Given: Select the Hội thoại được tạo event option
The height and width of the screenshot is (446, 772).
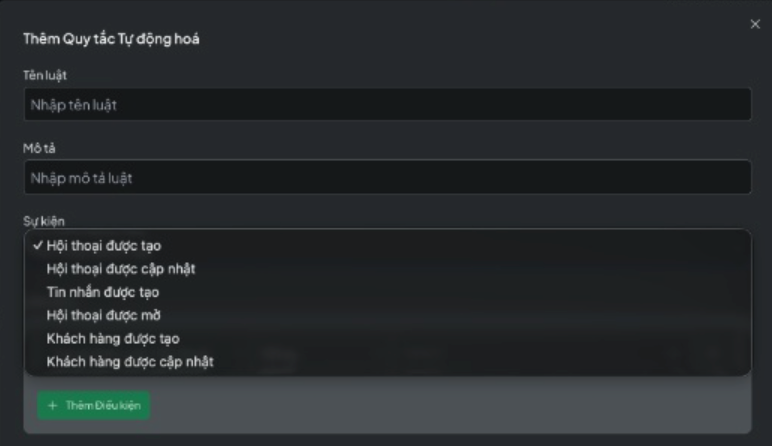Looking at the screenshot, I should 104,245.
